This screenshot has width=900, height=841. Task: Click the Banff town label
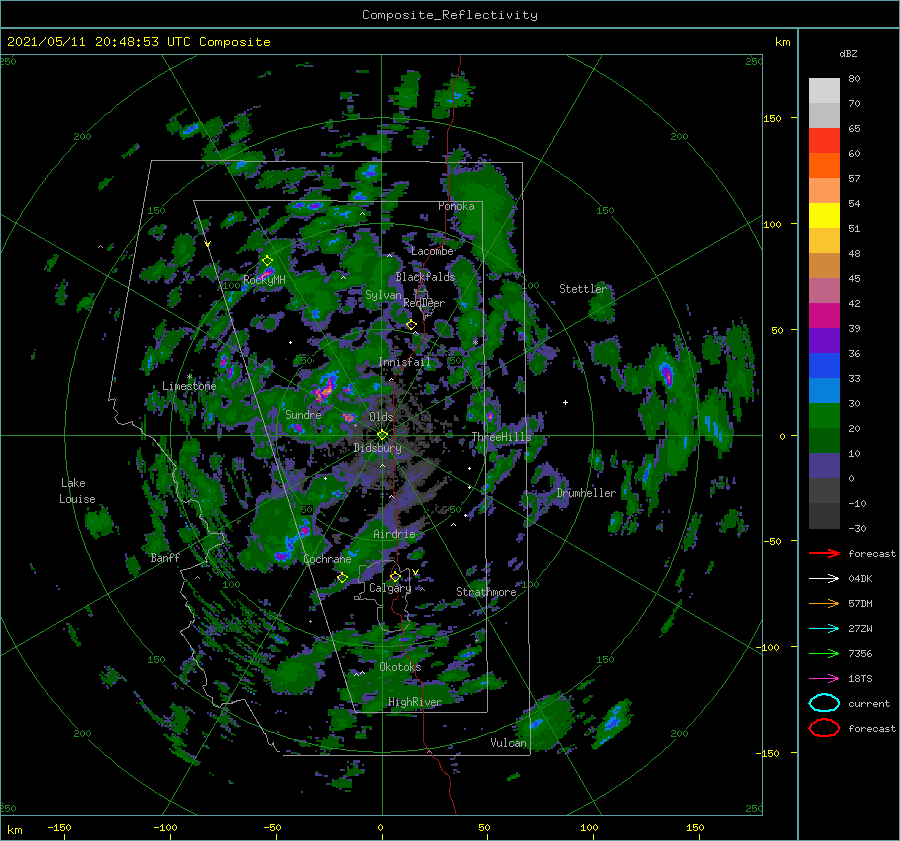click(165, 558)
